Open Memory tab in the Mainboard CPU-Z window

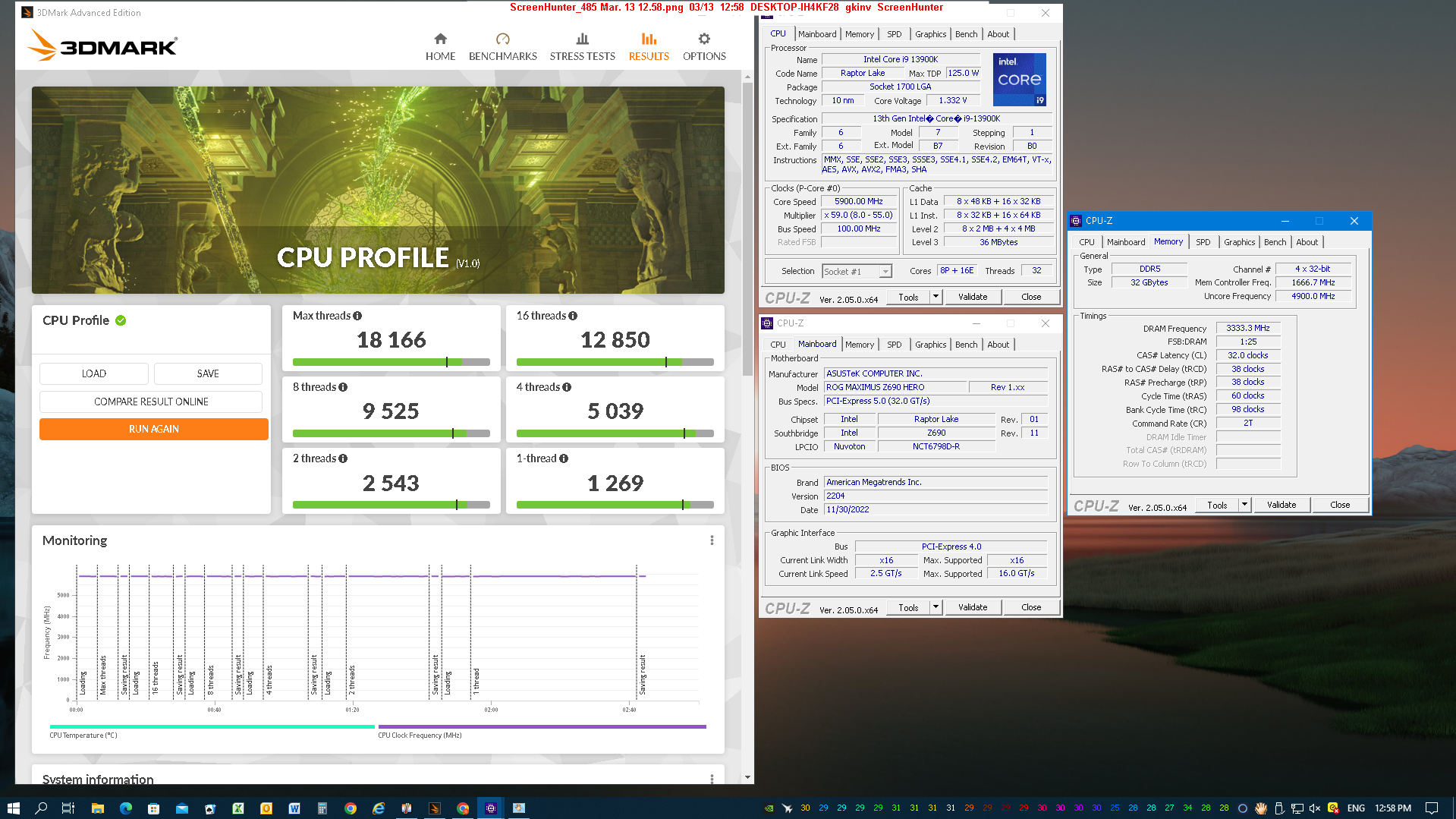(859, 345)
